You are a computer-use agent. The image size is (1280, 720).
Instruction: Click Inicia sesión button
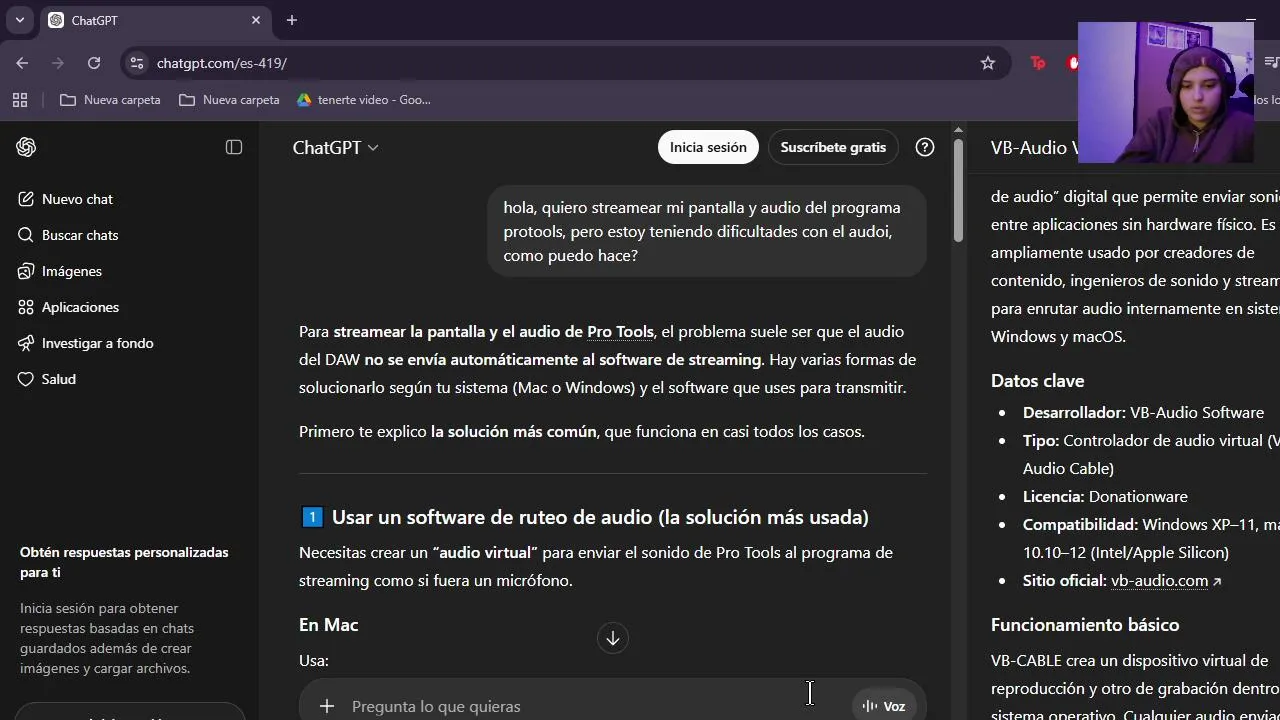(x=708, y=147)
